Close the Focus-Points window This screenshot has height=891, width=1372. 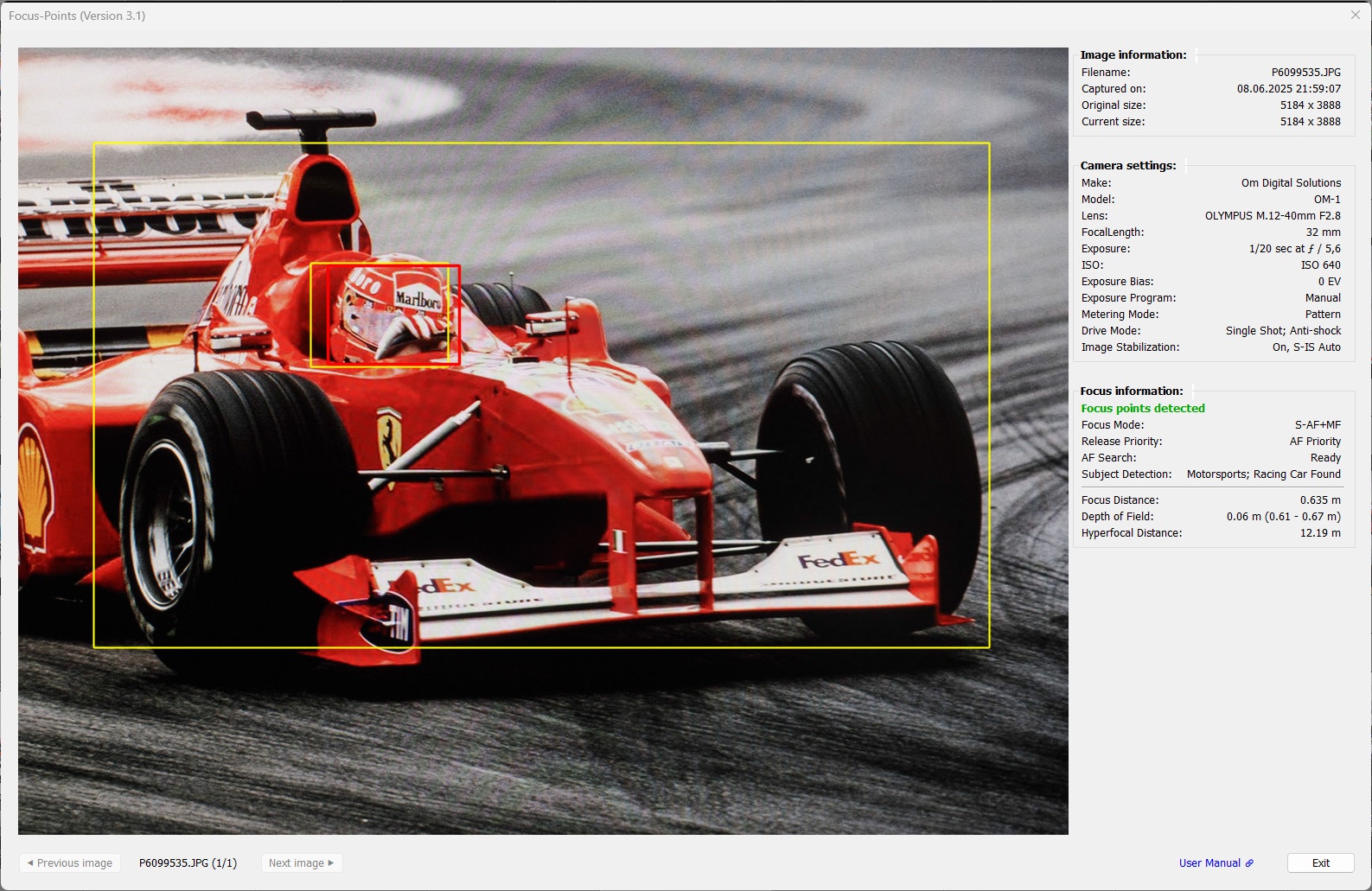(1355, 15)
